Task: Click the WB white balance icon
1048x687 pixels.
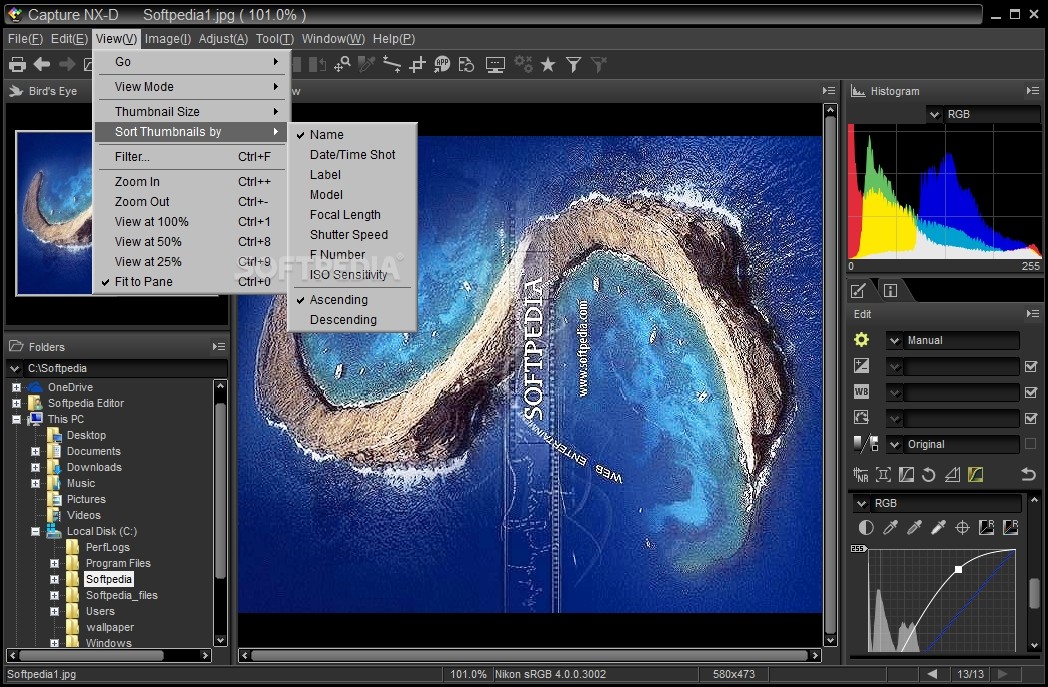Action: (862, 392)
